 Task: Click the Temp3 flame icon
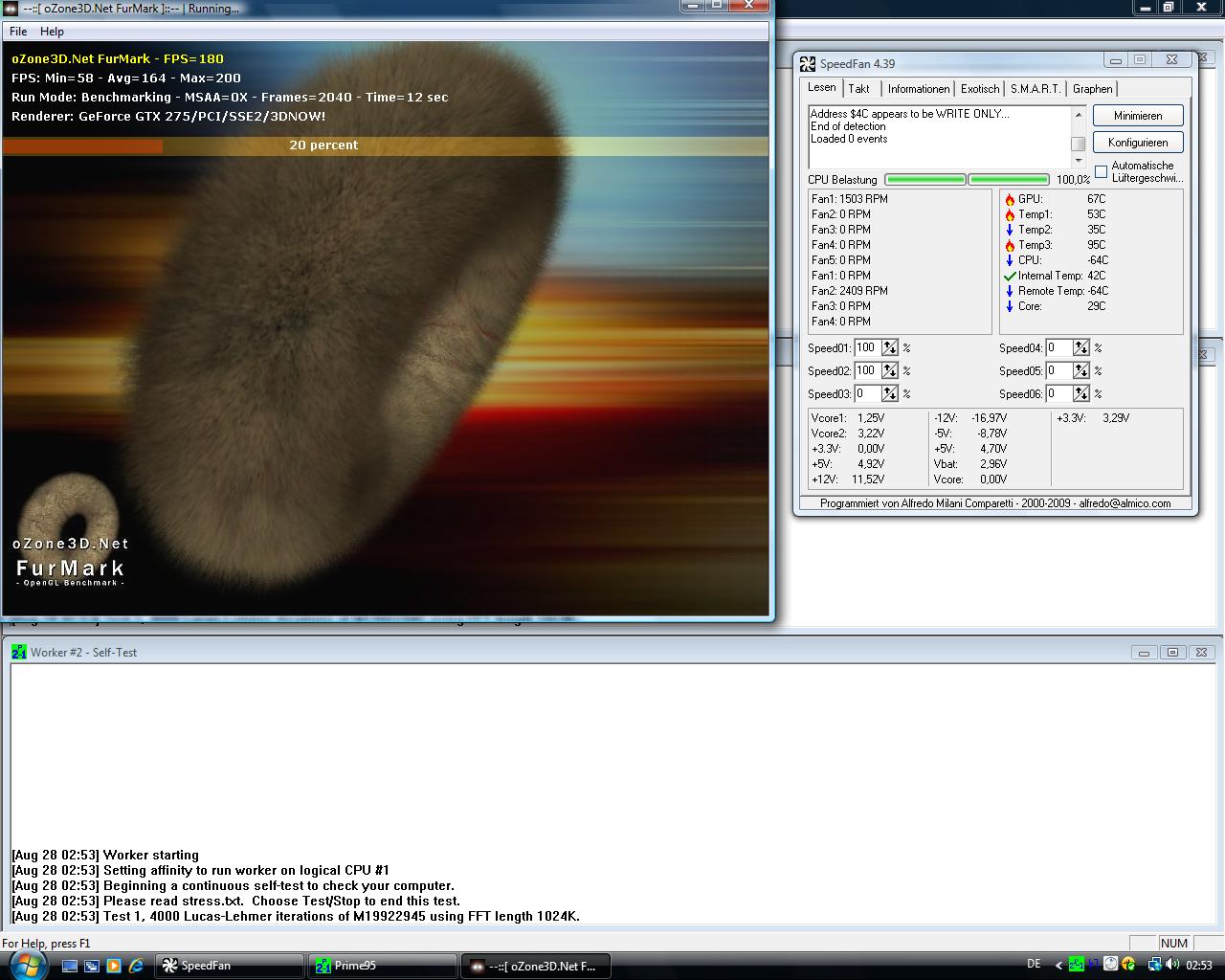(x=1010, y=245)
